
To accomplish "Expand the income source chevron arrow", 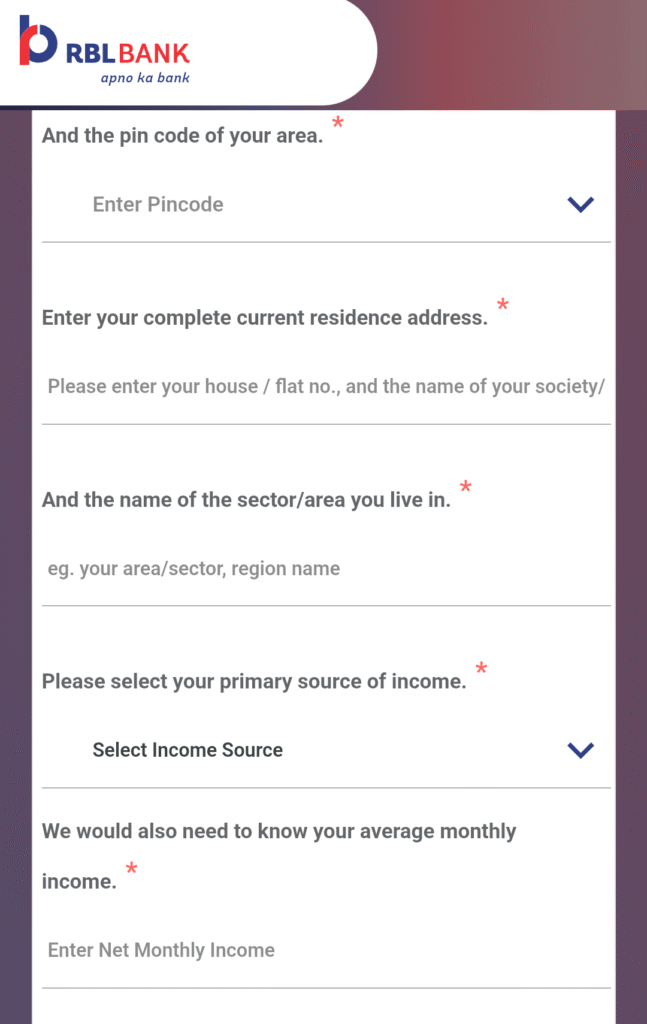I will tap(580, 750).
